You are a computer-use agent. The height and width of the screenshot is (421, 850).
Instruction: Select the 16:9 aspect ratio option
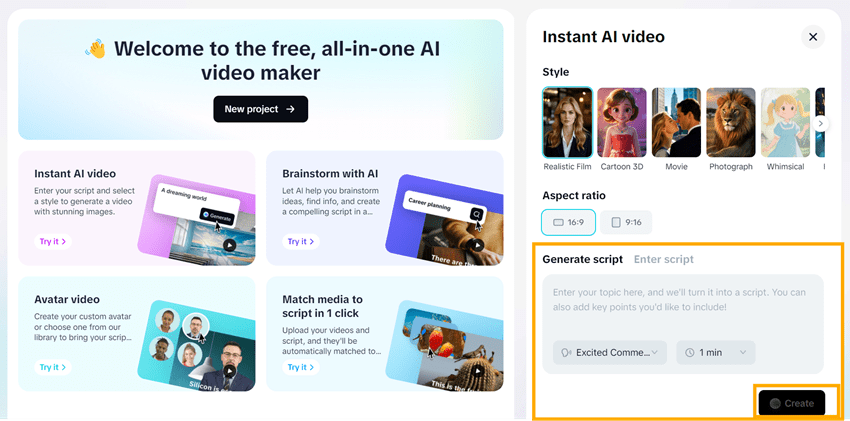tap(568, 222)
